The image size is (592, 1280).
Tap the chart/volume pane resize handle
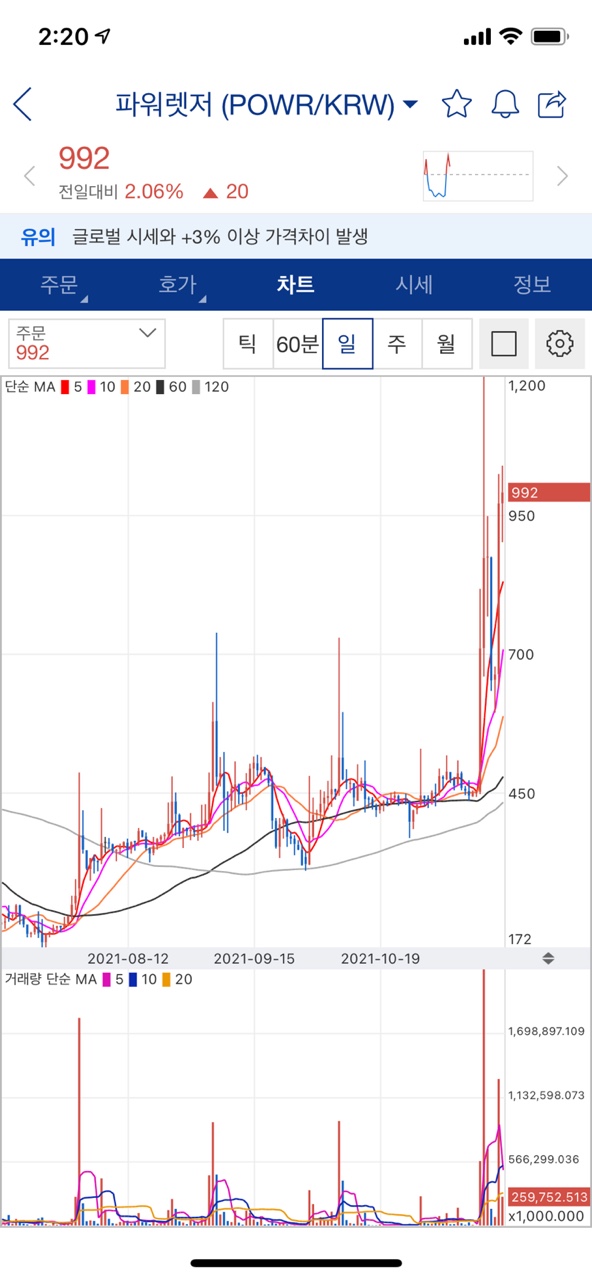548,958
